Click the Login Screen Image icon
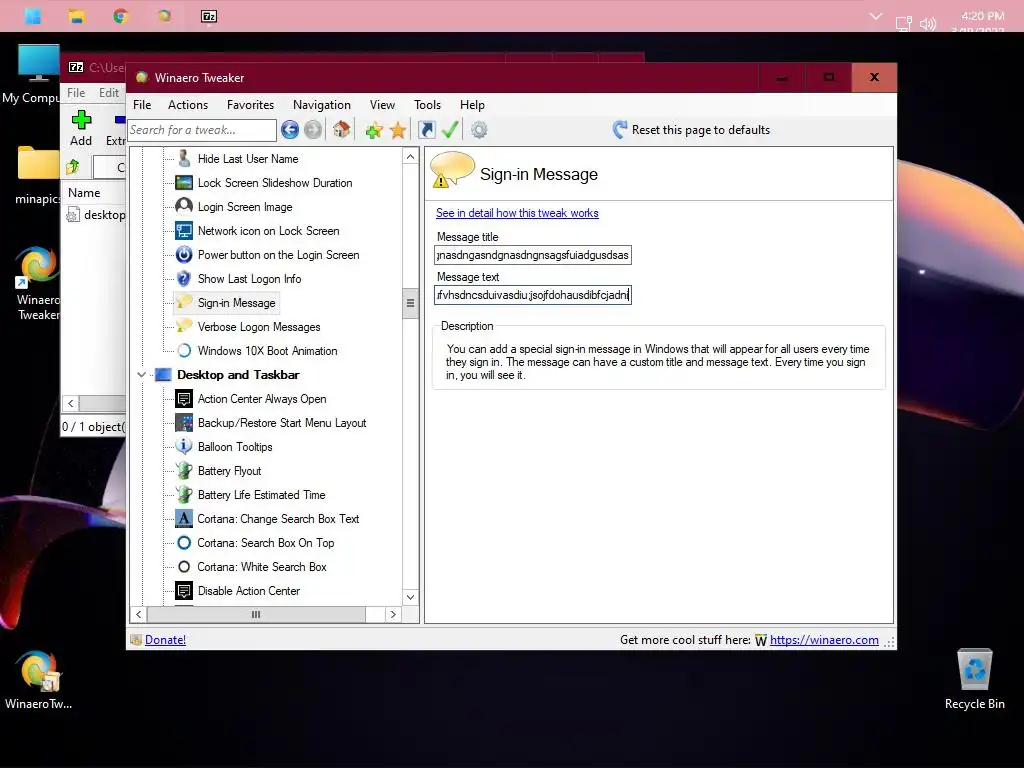1024x768 pixels. 184,206
